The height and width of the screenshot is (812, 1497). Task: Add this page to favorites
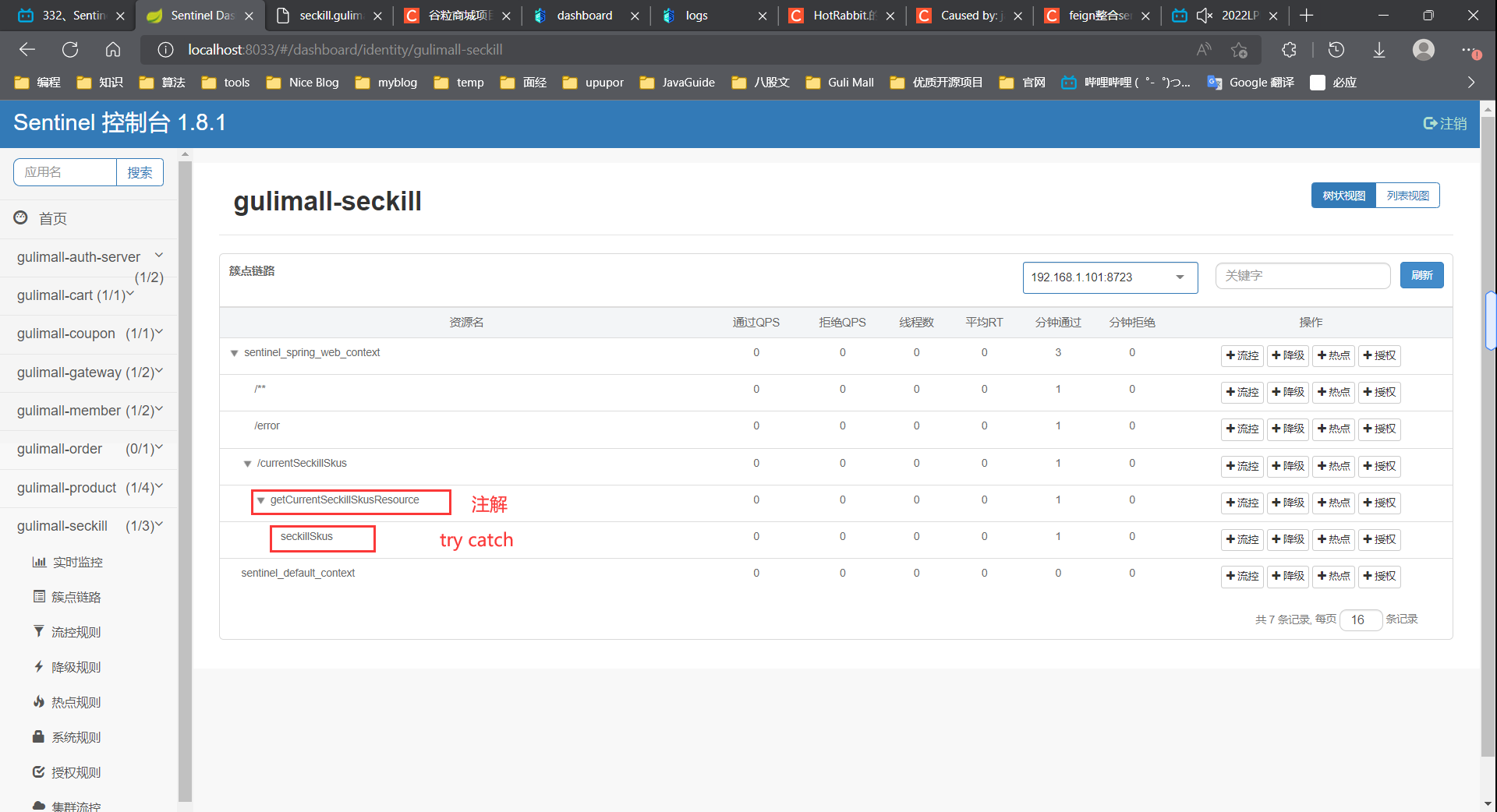pos(1239,50)
